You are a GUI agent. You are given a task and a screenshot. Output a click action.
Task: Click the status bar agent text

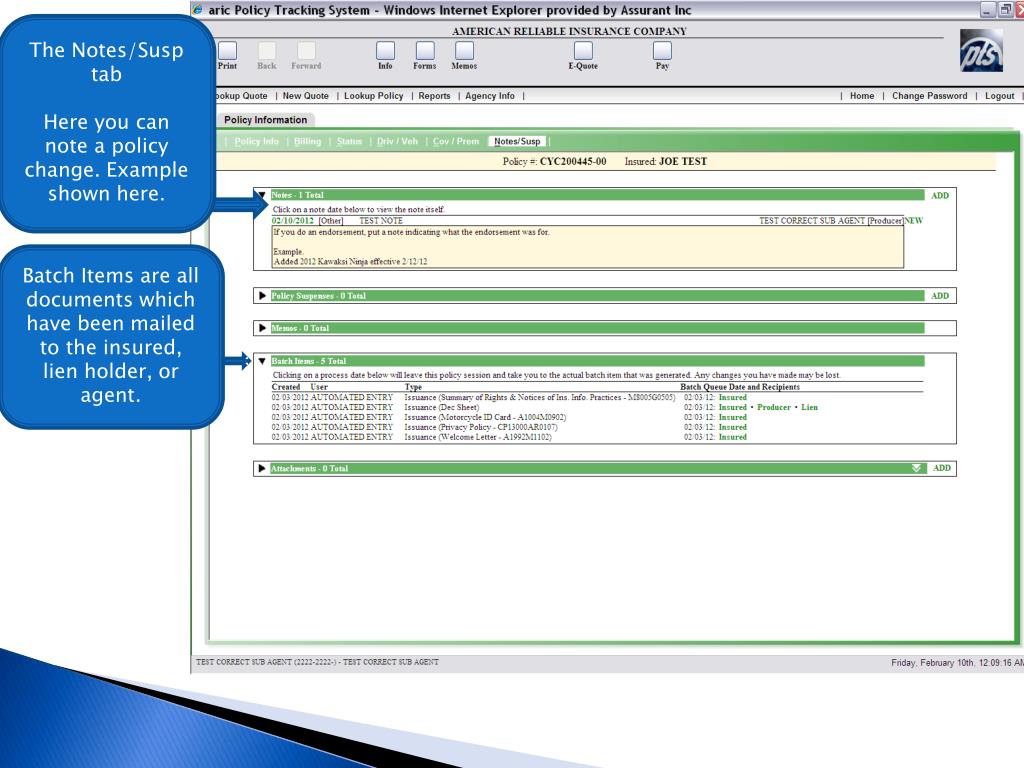tap(317, 662)
